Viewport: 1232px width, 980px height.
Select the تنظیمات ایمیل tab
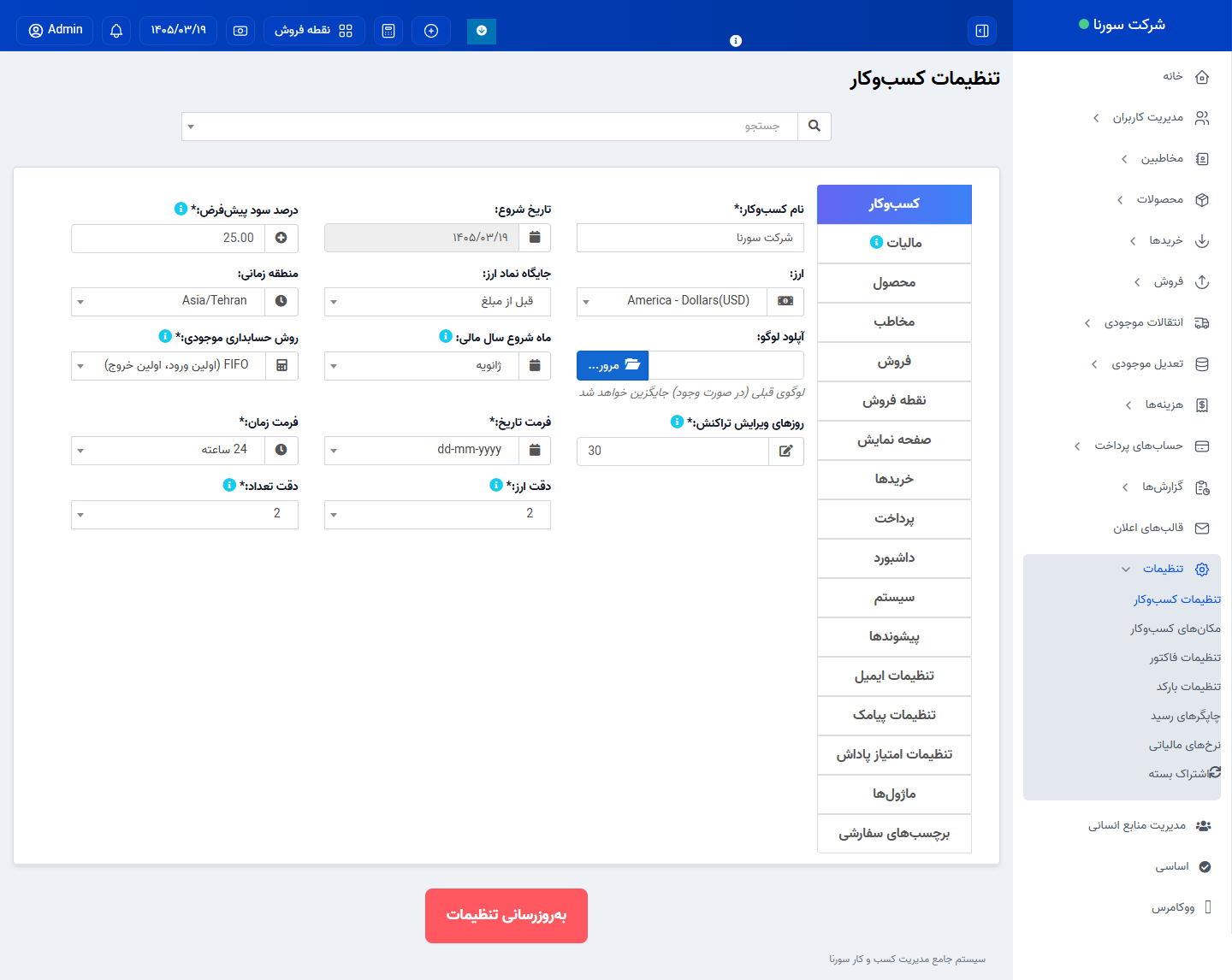tap(894, 676)
